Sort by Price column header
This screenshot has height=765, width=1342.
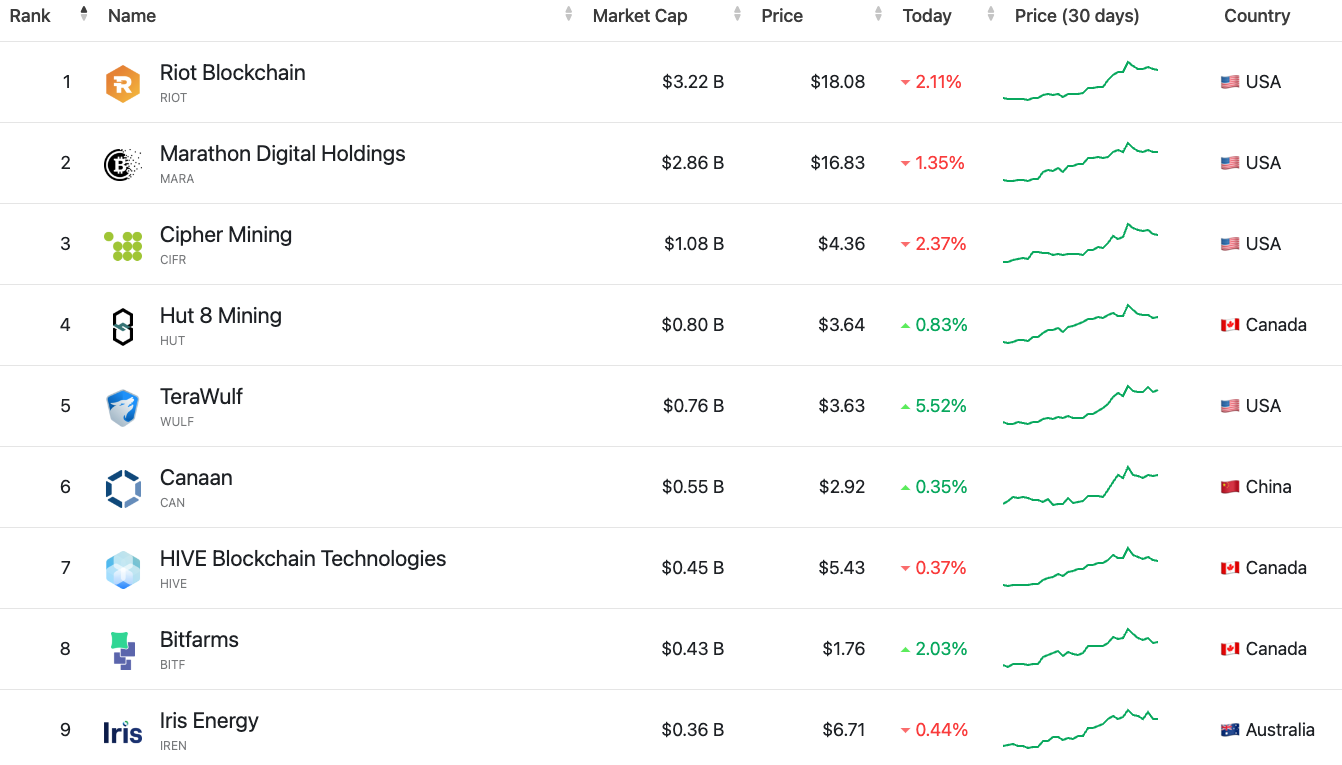(782, 16)
